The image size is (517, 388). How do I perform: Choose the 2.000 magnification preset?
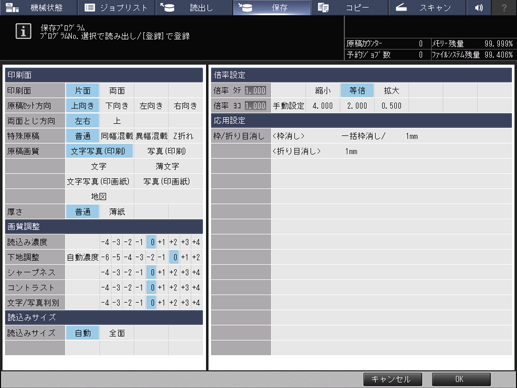click(357, 106)
